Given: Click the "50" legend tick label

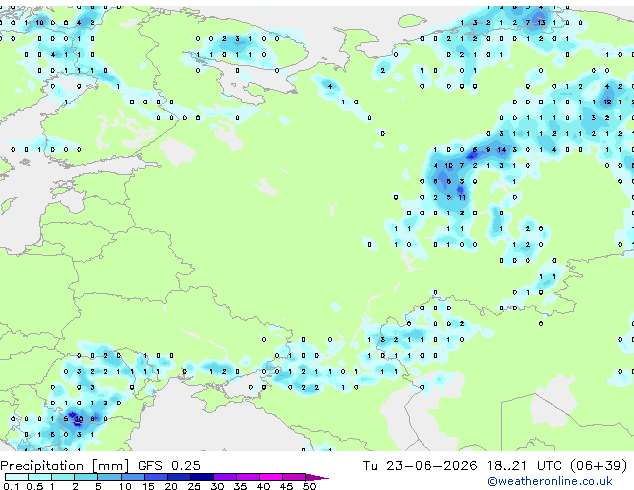Looking at the screenshot, I should (x=309, y=486).
